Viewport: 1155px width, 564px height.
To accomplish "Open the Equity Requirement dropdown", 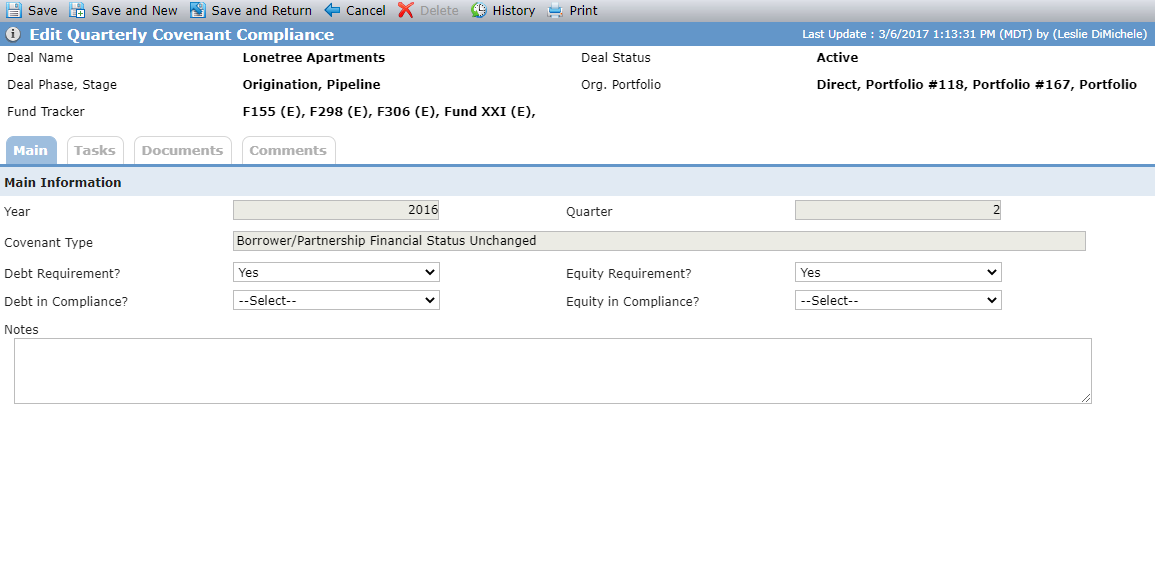I will point(898,272).
